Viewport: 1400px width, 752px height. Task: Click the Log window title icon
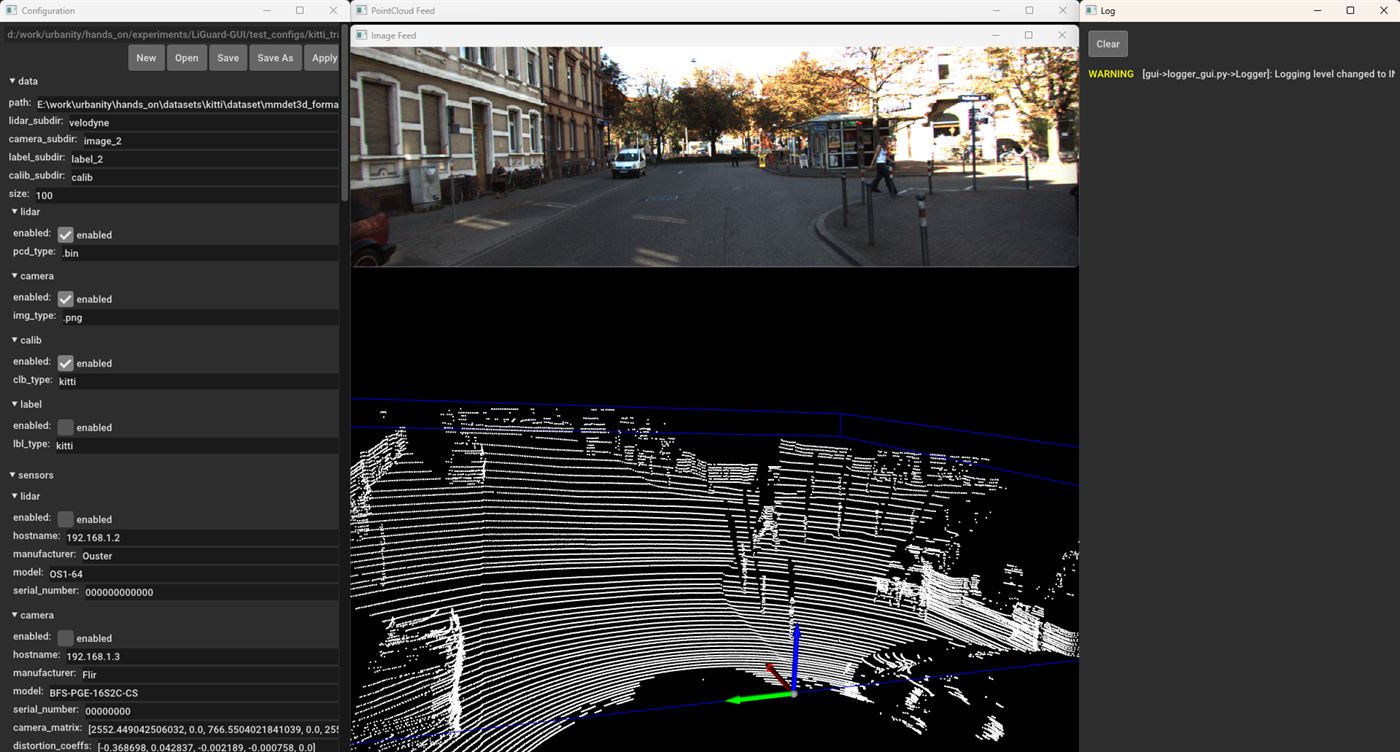click(1091, 10)
